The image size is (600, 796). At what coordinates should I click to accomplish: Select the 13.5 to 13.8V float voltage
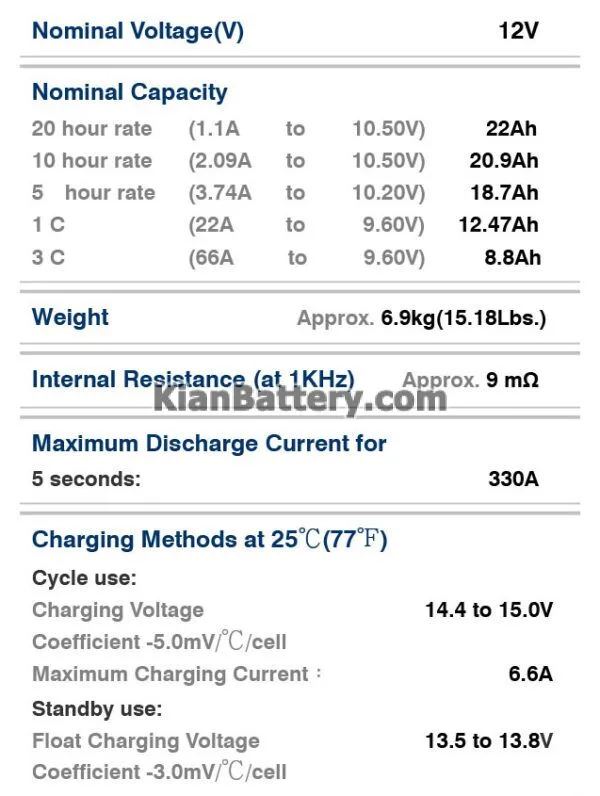coord(489,741)
